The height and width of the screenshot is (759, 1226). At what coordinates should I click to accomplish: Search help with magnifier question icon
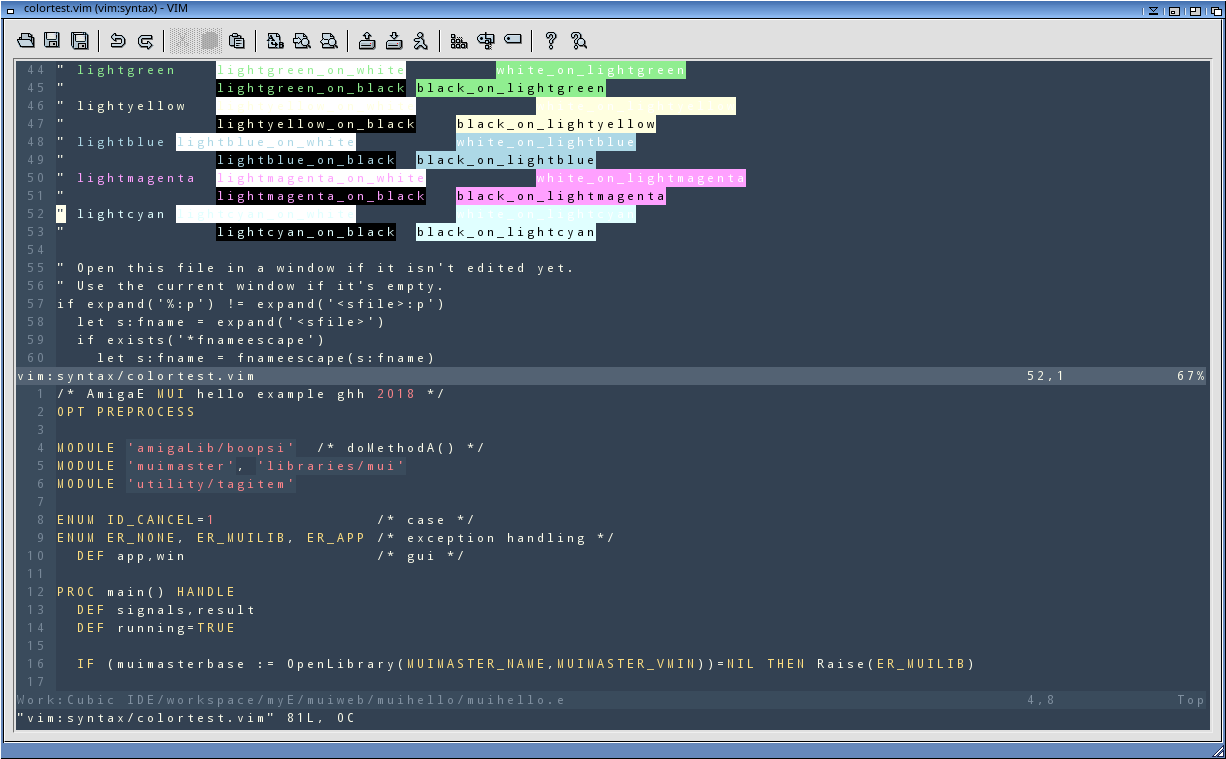tap(578, 41)
